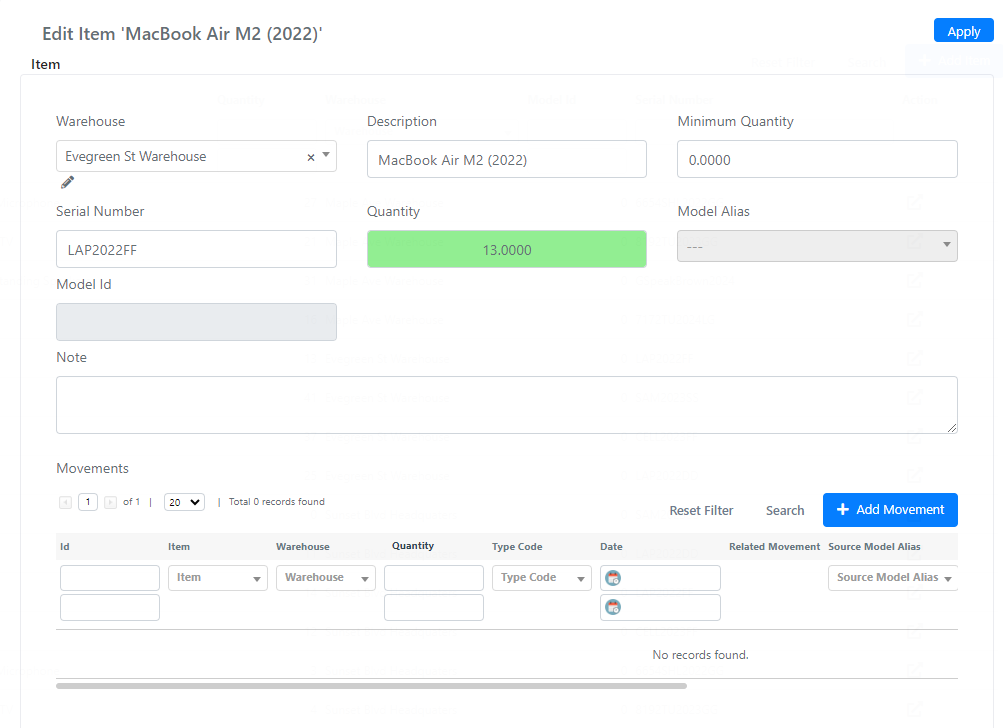1003x728 pixels.
Task: Click the Apply button
Action: (963, 31)
